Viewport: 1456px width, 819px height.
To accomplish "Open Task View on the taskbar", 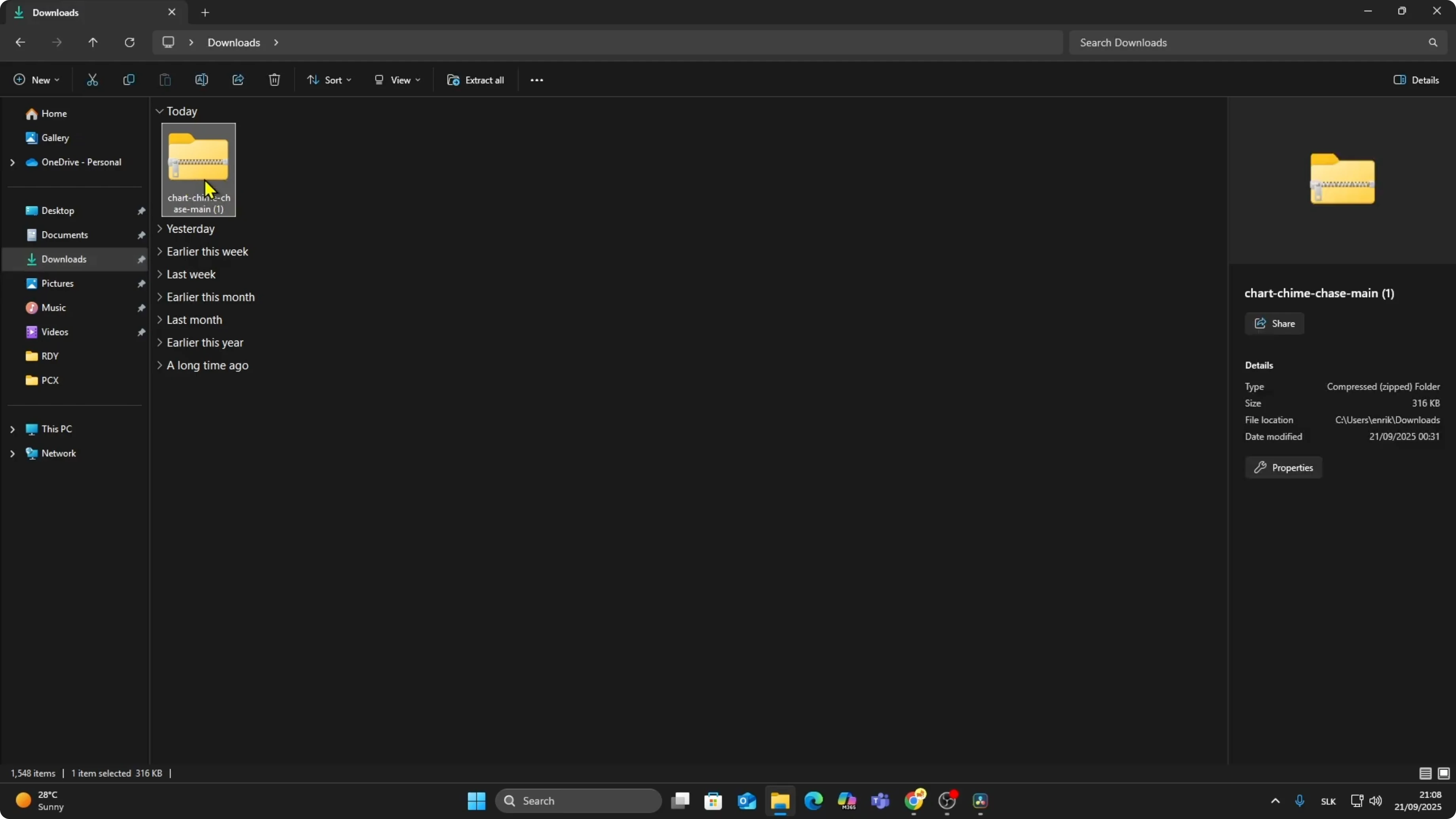I will (x=680, y=801).
